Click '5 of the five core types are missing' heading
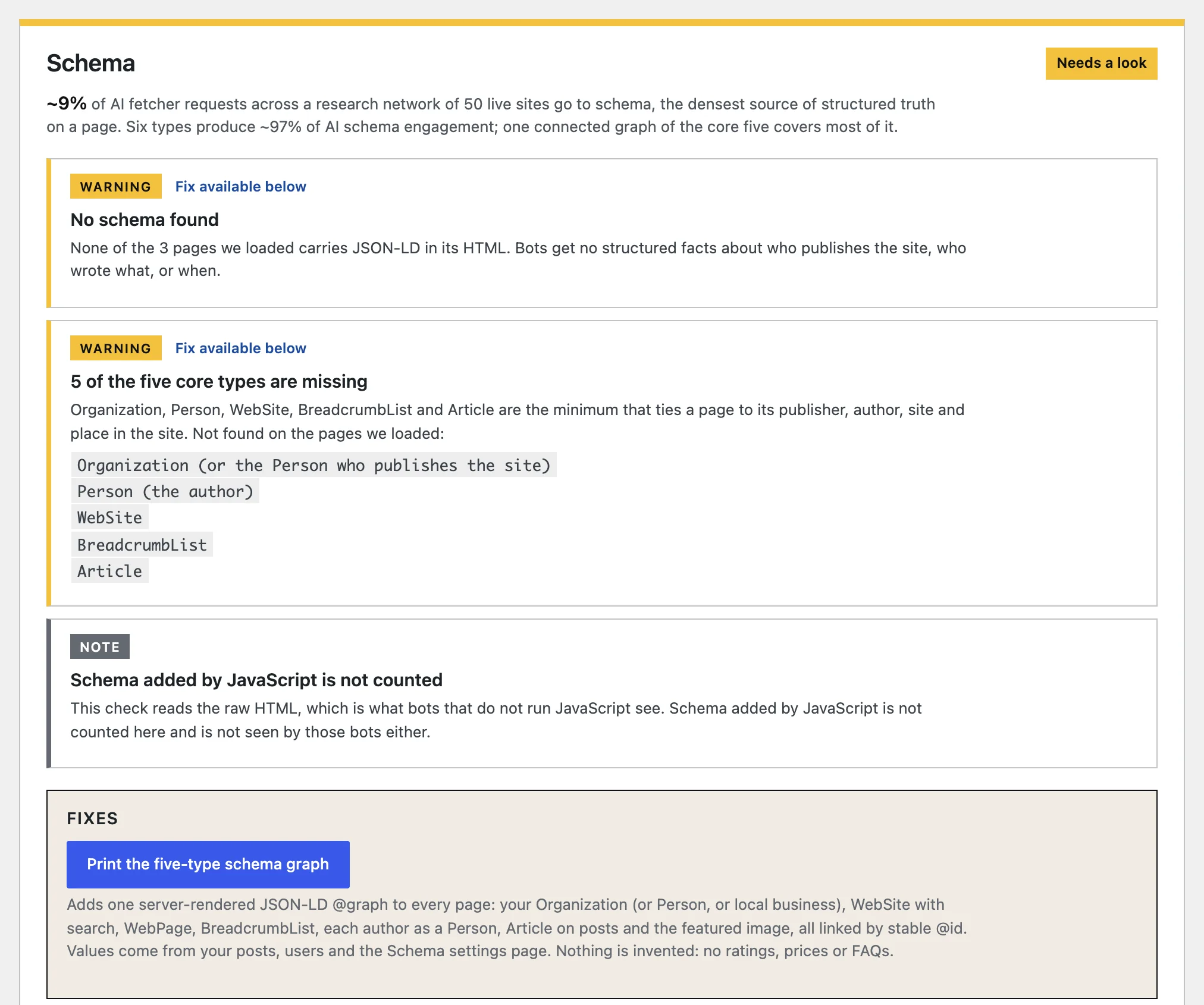The width and height of the screenshot is (1204, 1005). point(219,381)
